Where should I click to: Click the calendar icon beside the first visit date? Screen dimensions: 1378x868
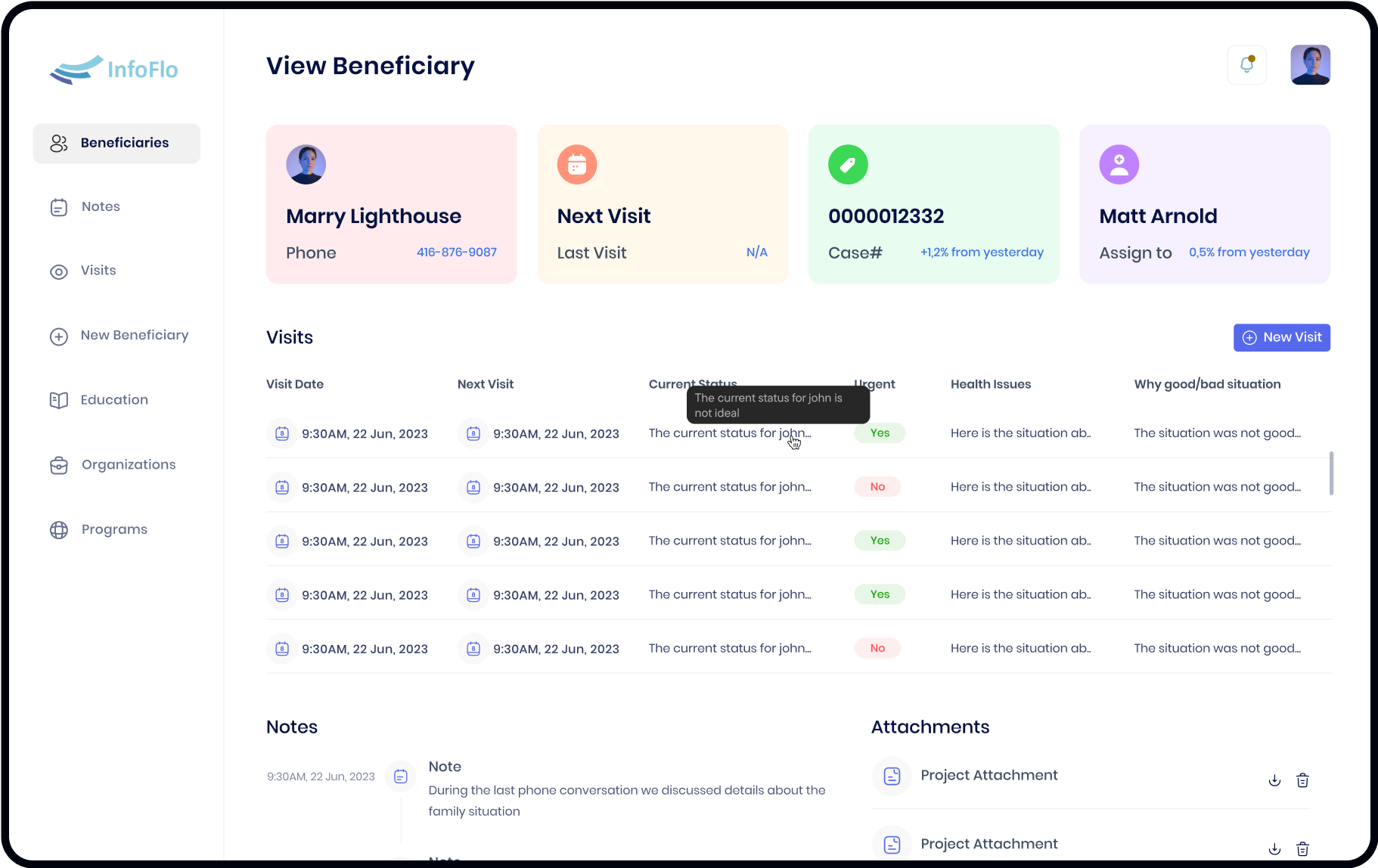point(282,433)
